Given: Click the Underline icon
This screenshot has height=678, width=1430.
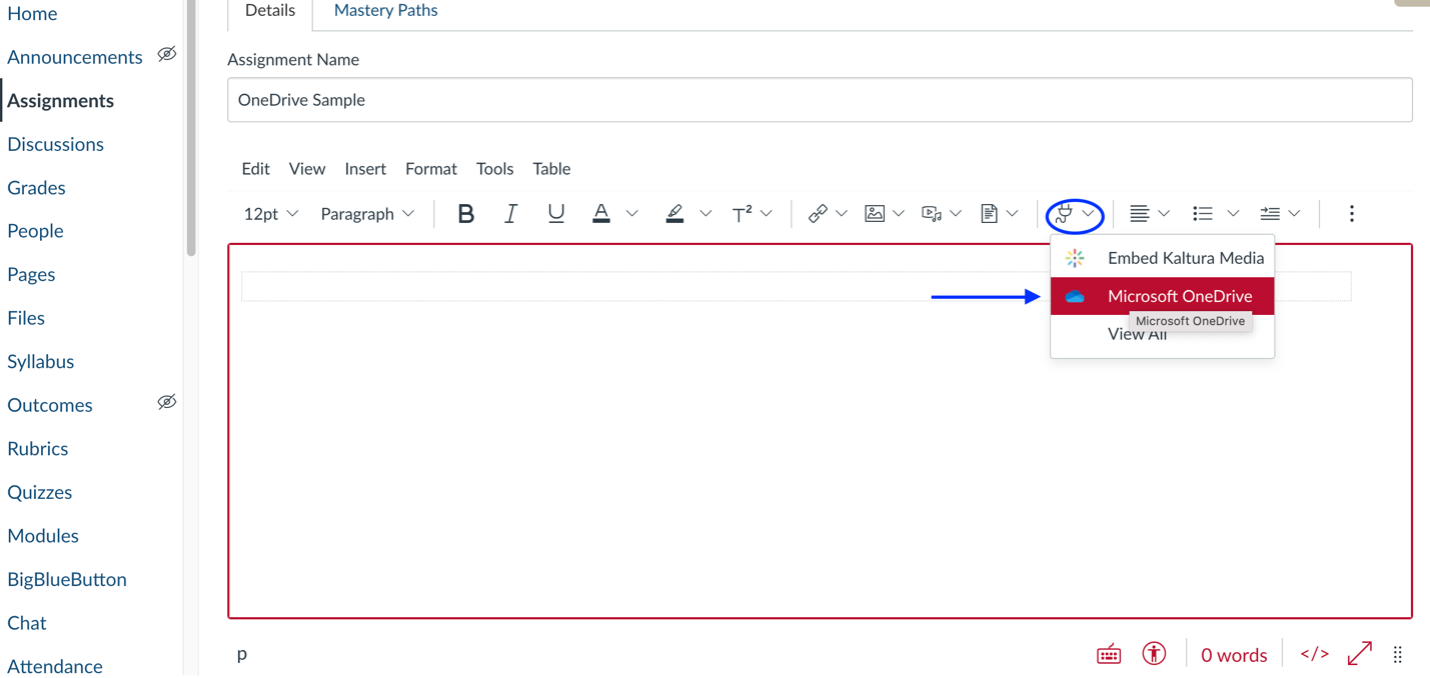Looking at the screenshot, I should pos(556,213).
